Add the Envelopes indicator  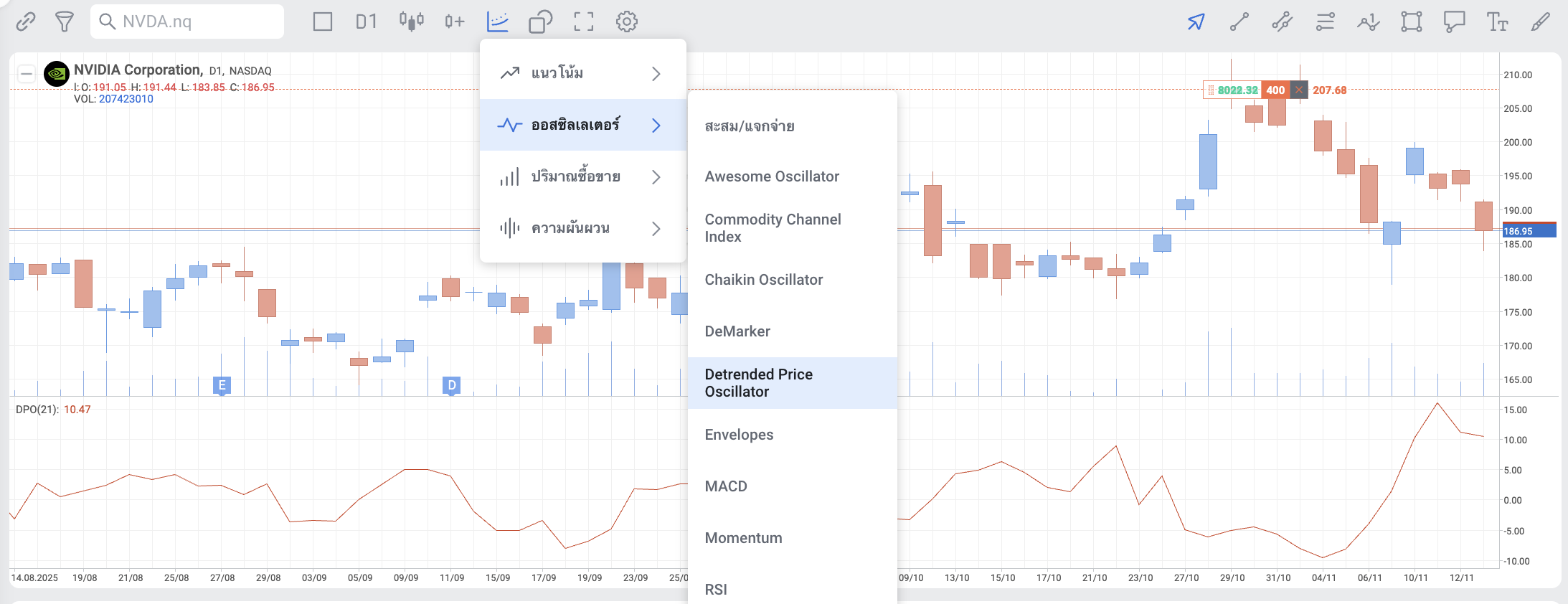[793, 435]
